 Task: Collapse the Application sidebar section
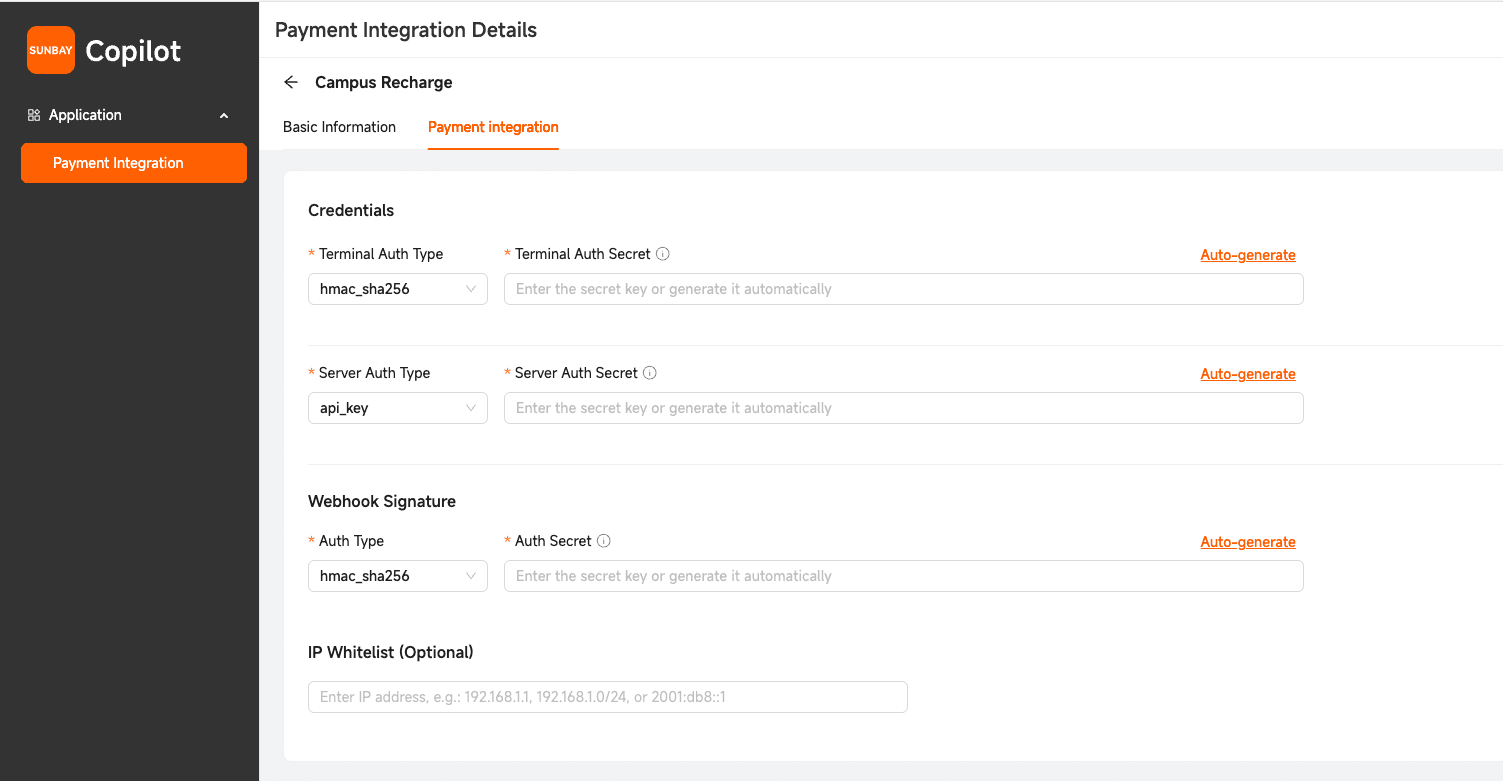coord(224,114)
